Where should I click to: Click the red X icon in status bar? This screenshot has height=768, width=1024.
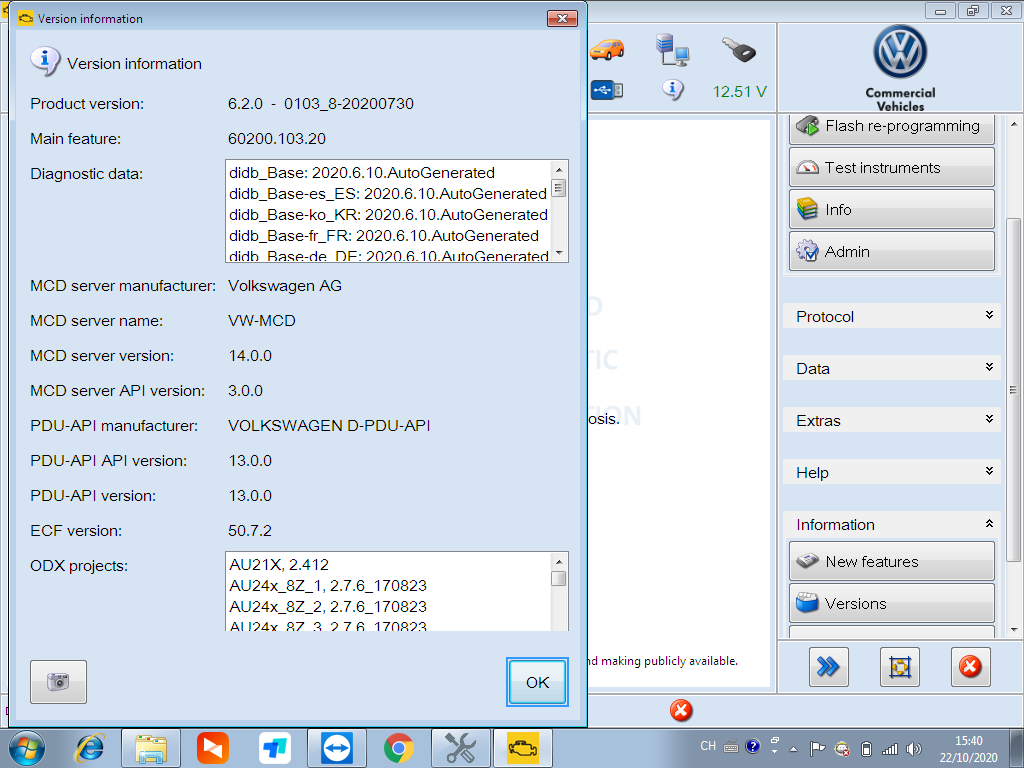[680, 711]
